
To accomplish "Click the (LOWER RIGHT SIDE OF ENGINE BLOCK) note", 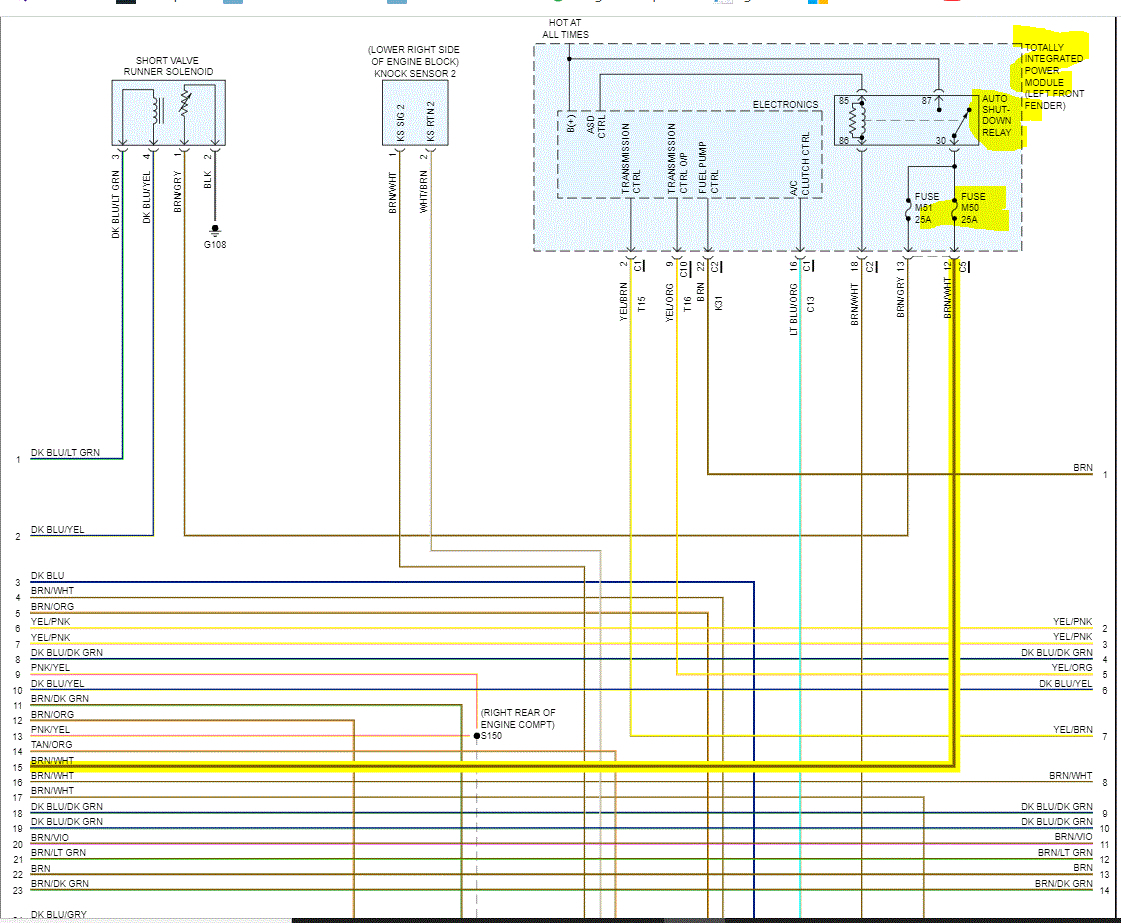I will pyautogui.click(x=414, y=56).
